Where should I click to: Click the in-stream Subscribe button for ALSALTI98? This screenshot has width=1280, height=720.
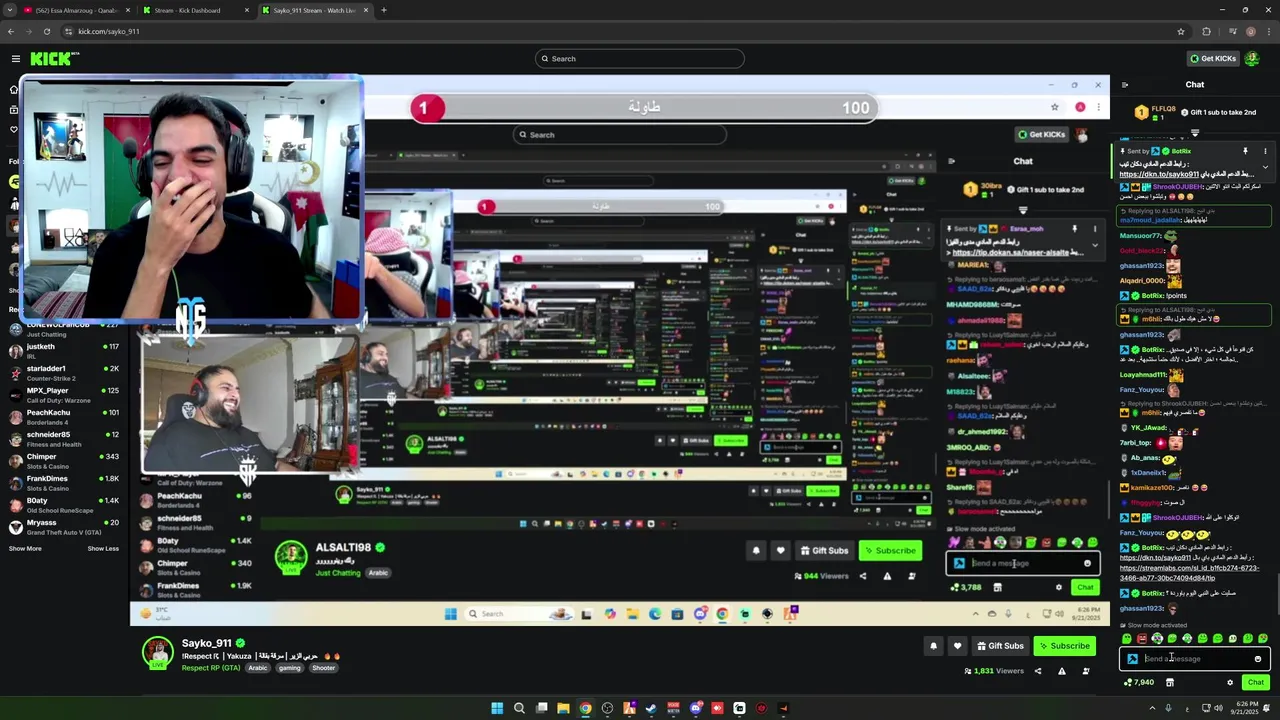tap(890, 550)
